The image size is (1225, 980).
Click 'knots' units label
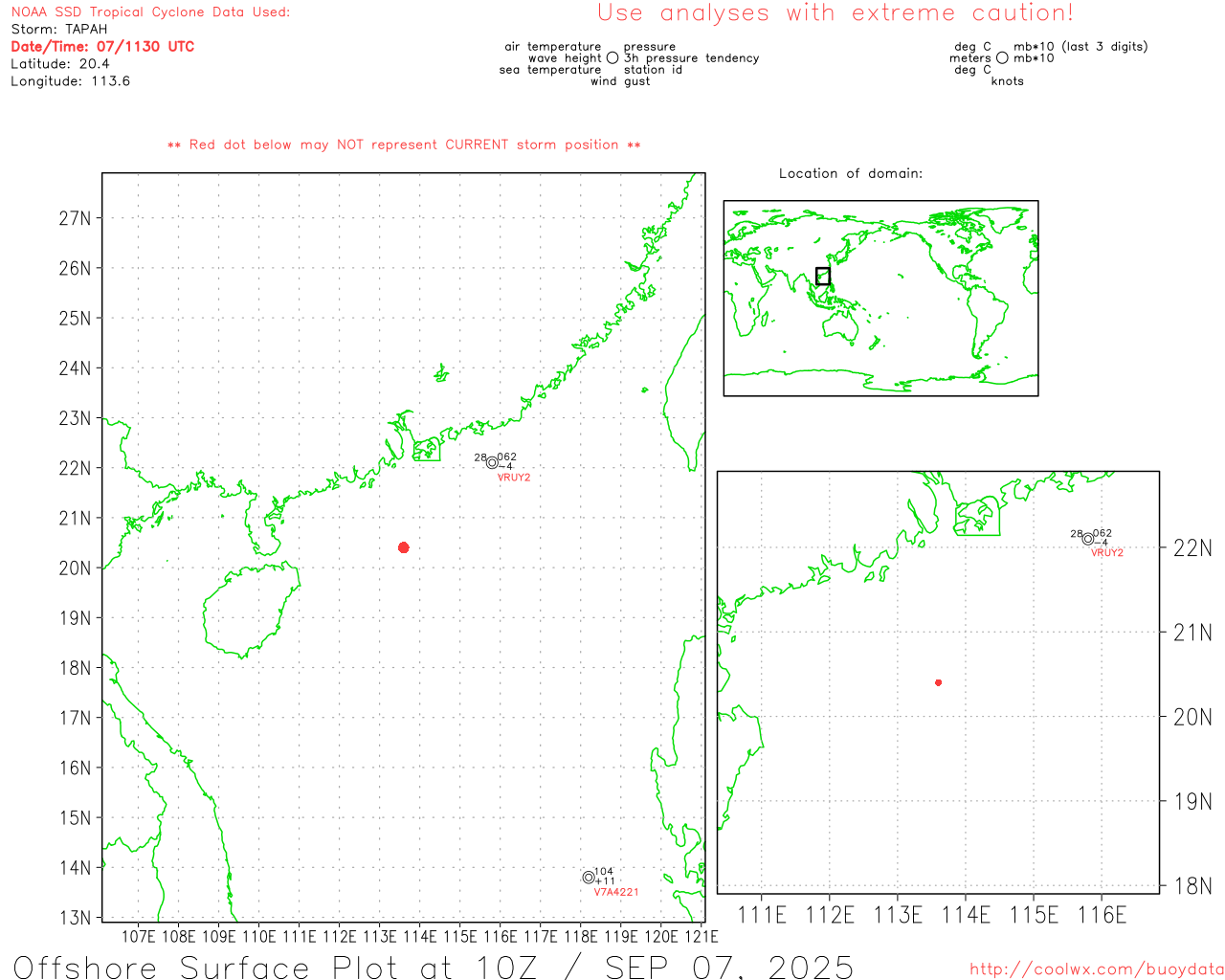[1008, 81]
